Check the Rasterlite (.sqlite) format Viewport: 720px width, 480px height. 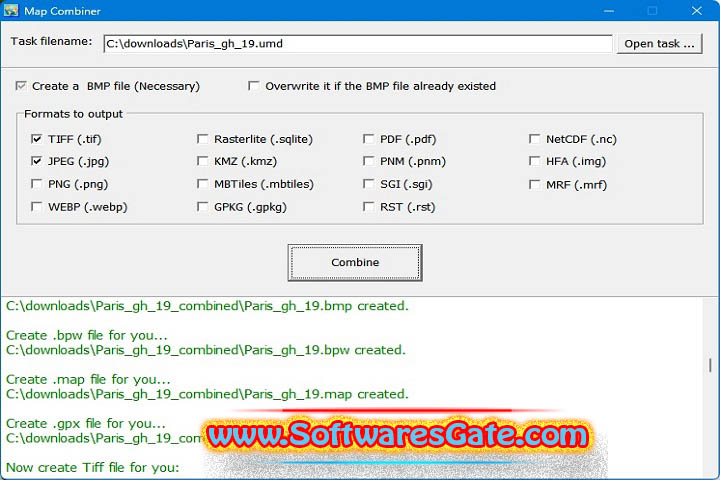click(202, 139)
